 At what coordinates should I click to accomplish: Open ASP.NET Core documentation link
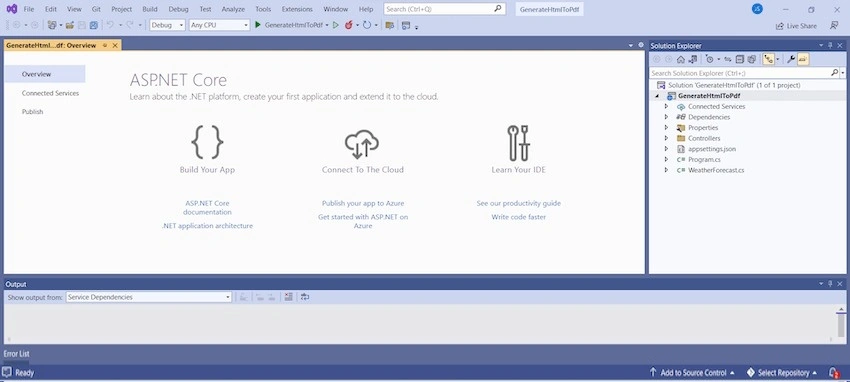[207, 208]
